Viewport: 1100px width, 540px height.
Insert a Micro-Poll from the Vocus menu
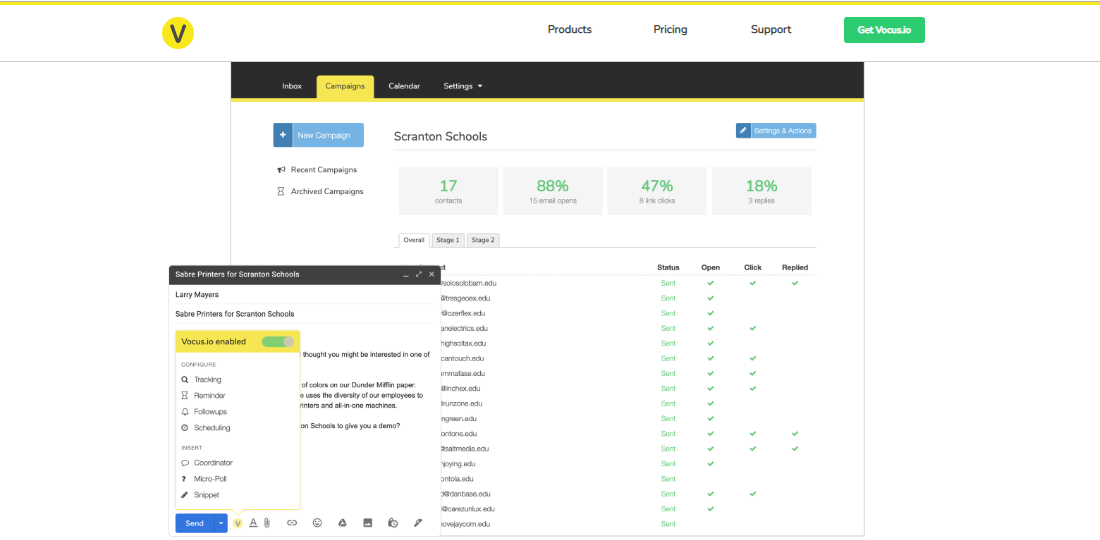coord(210,479)
